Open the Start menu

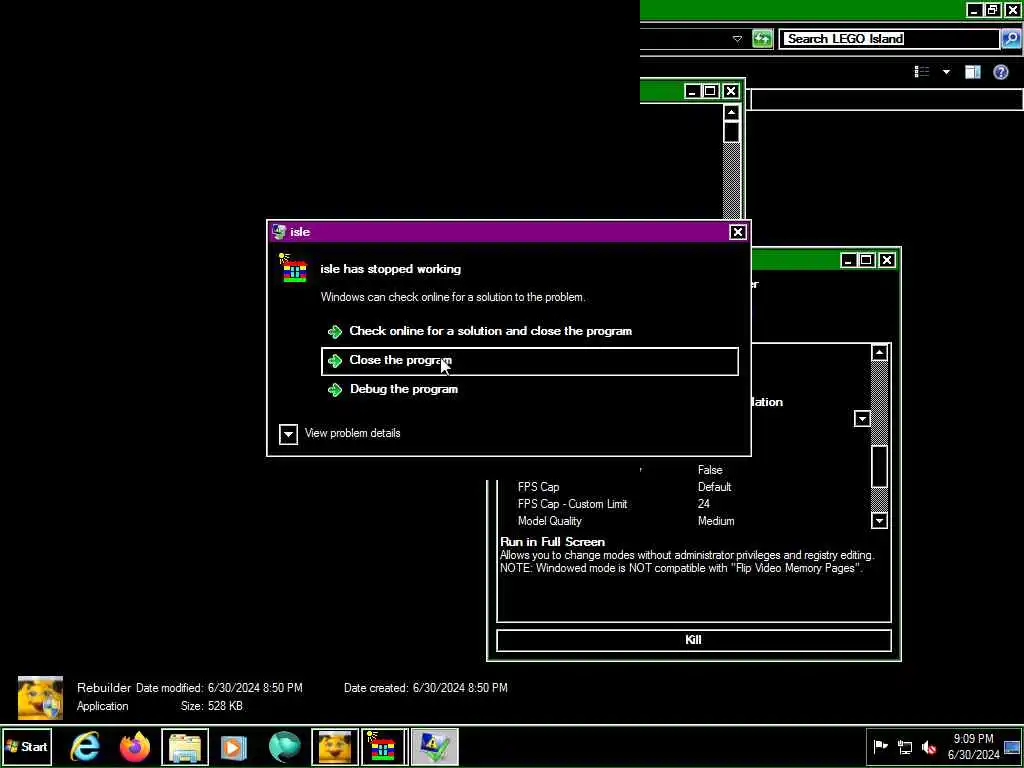click(26, 746)
